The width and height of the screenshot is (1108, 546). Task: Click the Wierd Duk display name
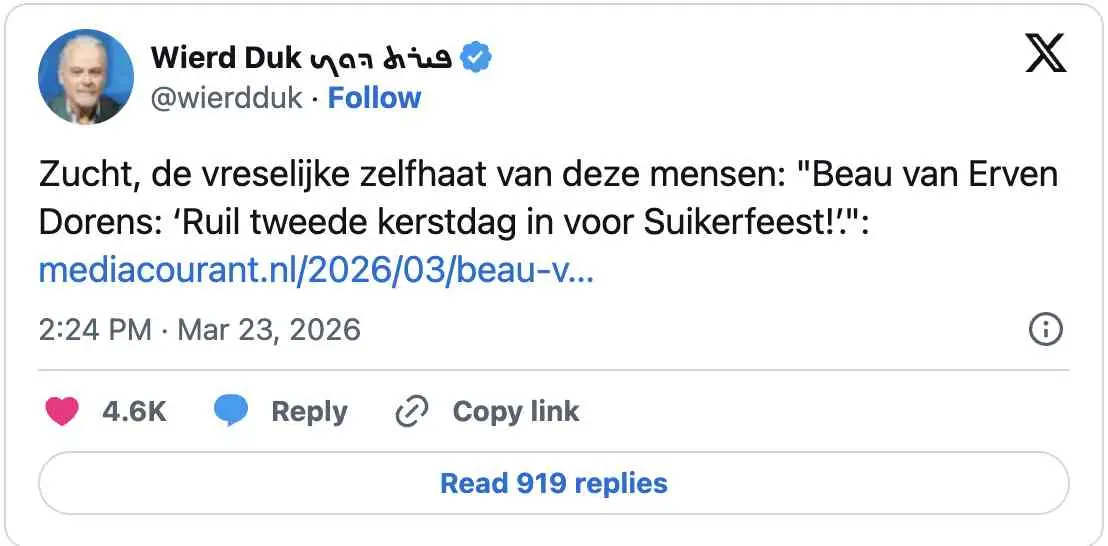pos(226,59)
